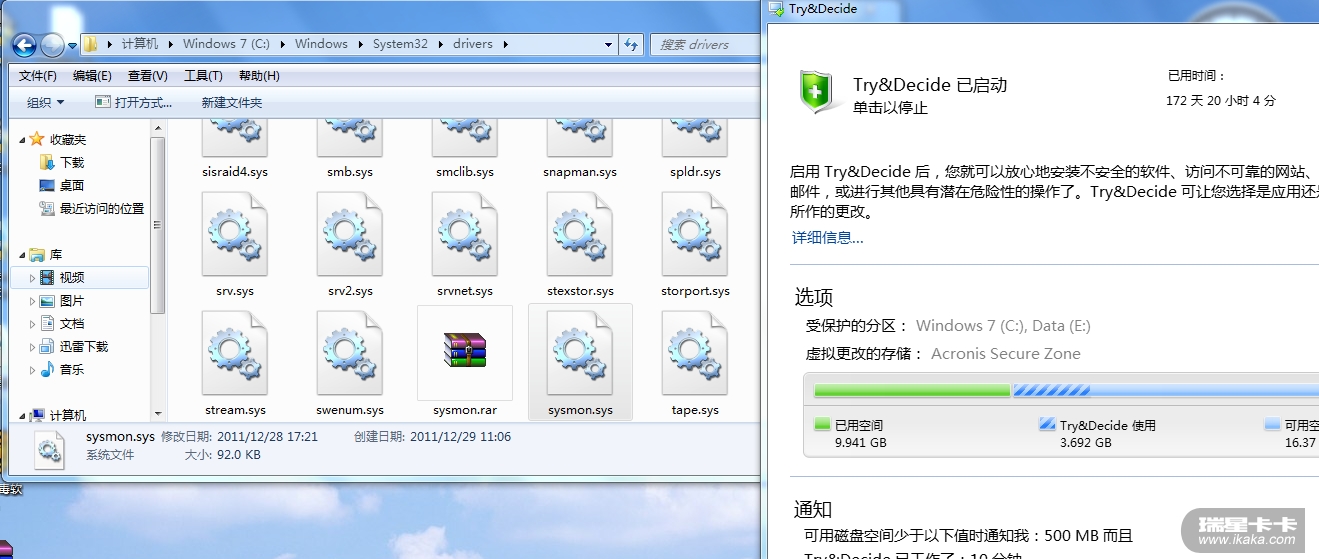Click the Try&Decide green shield icon
Image resolution: width=1319 pixels, height=559 pixels.
817,92
